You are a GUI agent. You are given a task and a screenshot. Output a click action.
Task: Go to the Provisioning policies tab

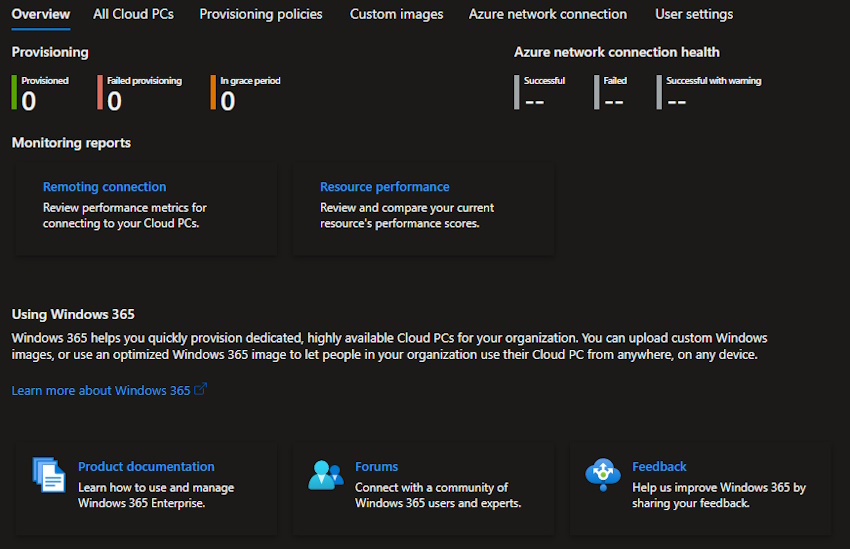[261, 14]
